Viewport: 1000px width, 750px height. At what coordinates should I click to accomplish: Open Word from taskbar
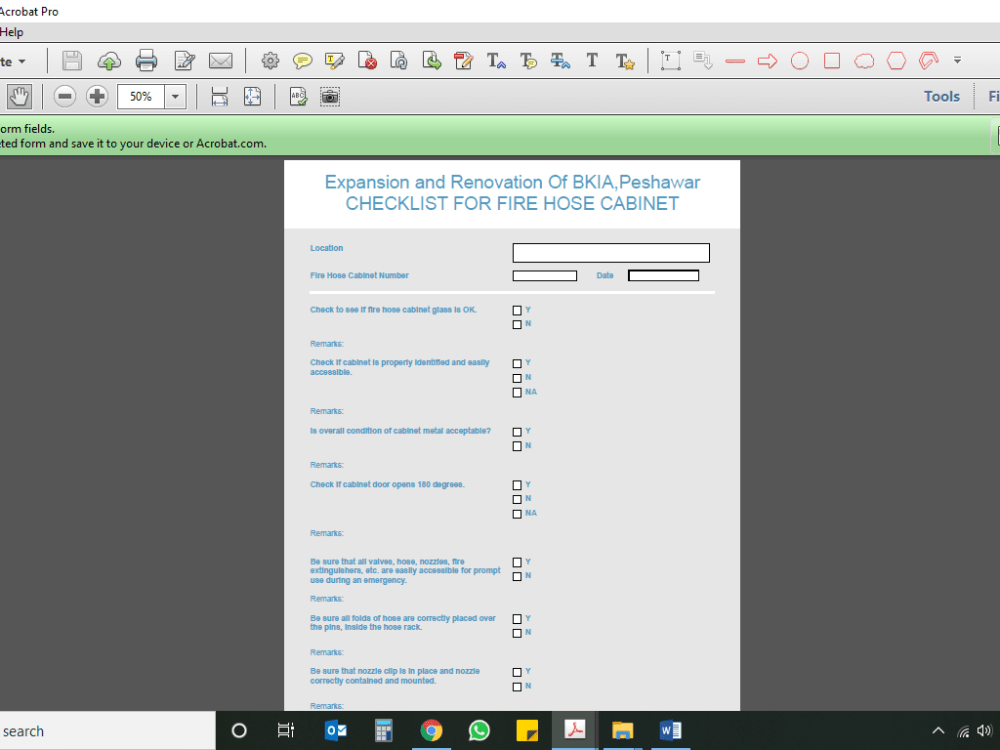670,730
